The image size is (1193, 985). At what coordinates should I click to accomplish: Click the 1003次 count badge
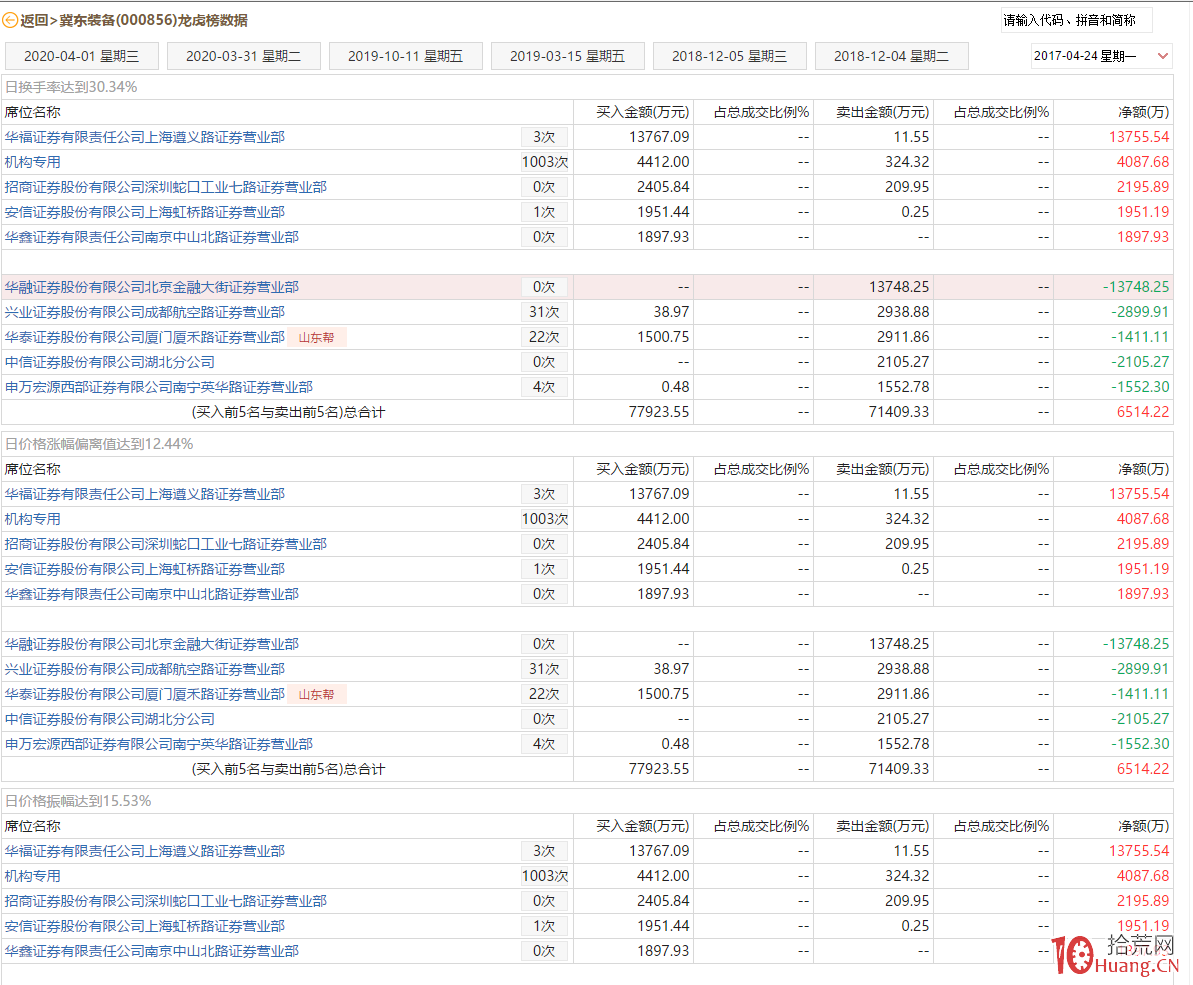coord(544,161)
